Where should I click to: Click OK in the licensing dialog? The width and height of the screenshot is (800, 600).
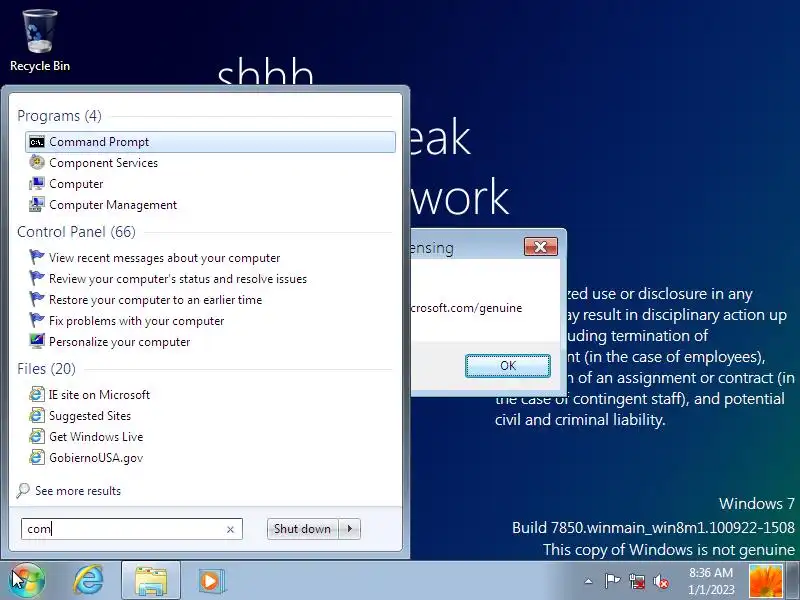tap(508, 366)
